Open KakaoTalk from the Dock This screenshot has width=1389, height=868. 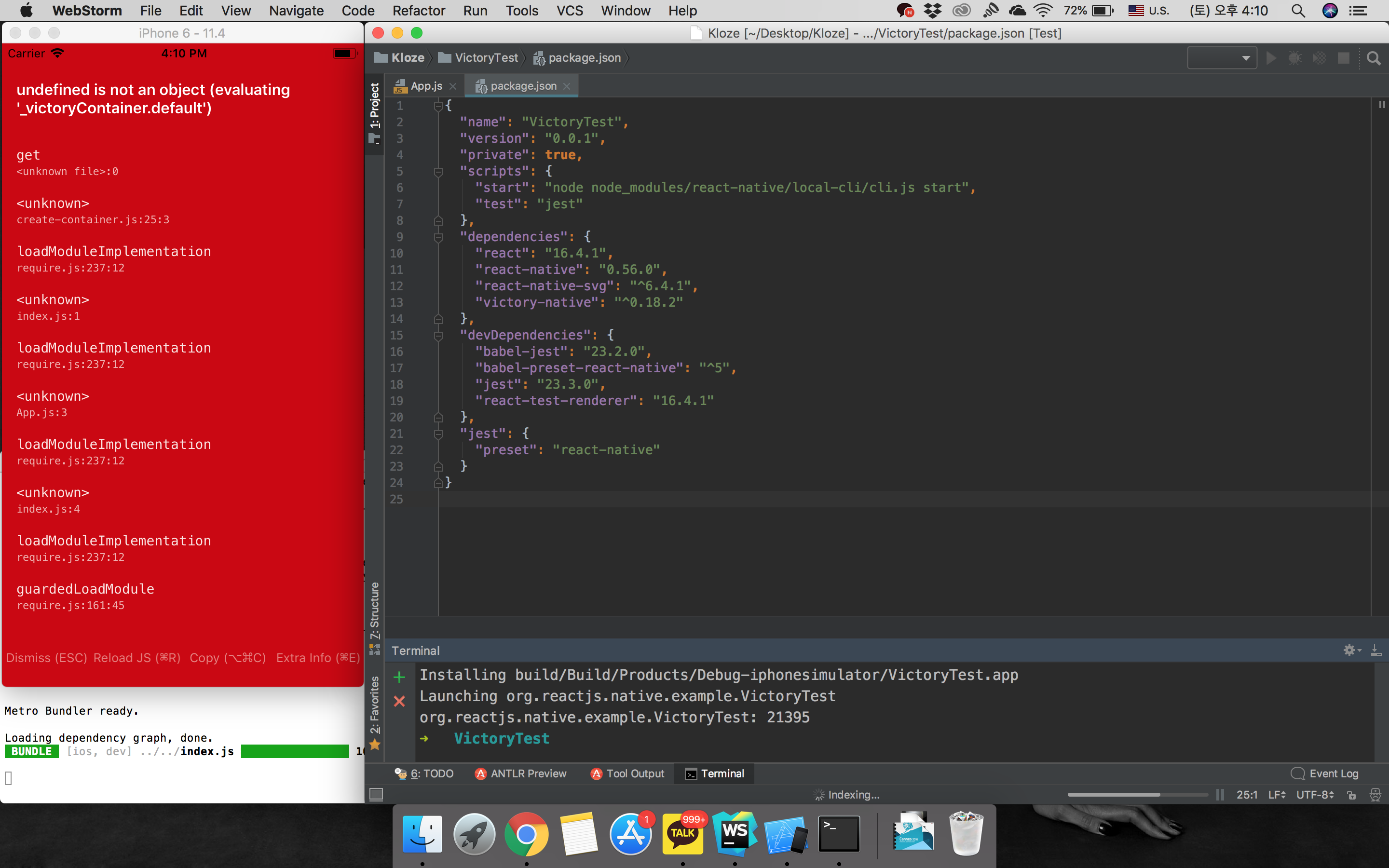pyautogui.click(x=682, y=834)
